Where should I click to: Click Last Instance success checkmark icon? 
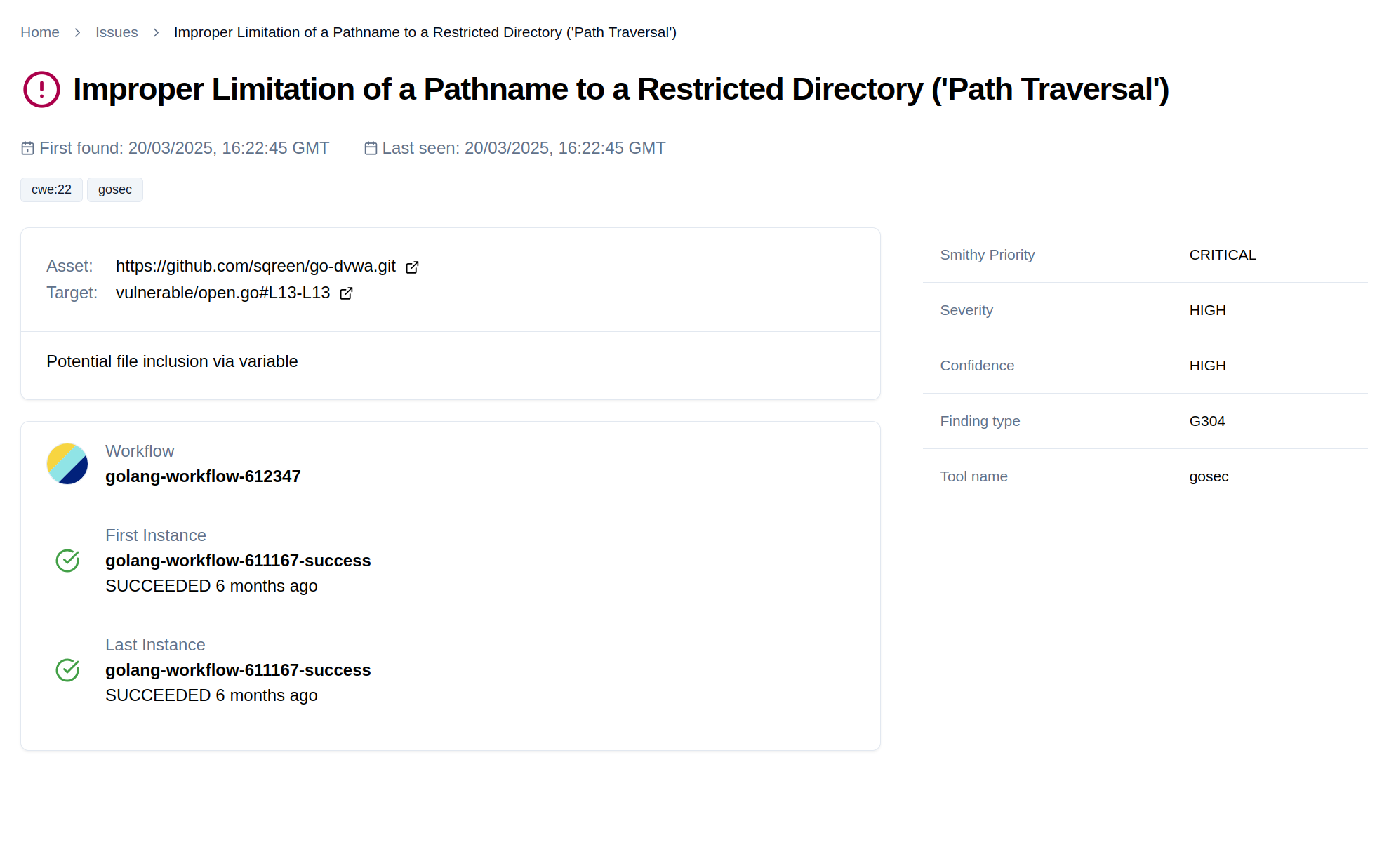[x=67, y=670]
